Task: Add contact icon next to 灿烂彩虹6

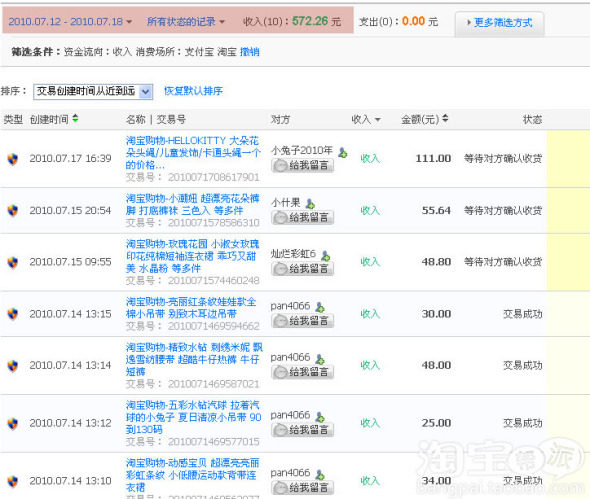Action: point(326,256)
